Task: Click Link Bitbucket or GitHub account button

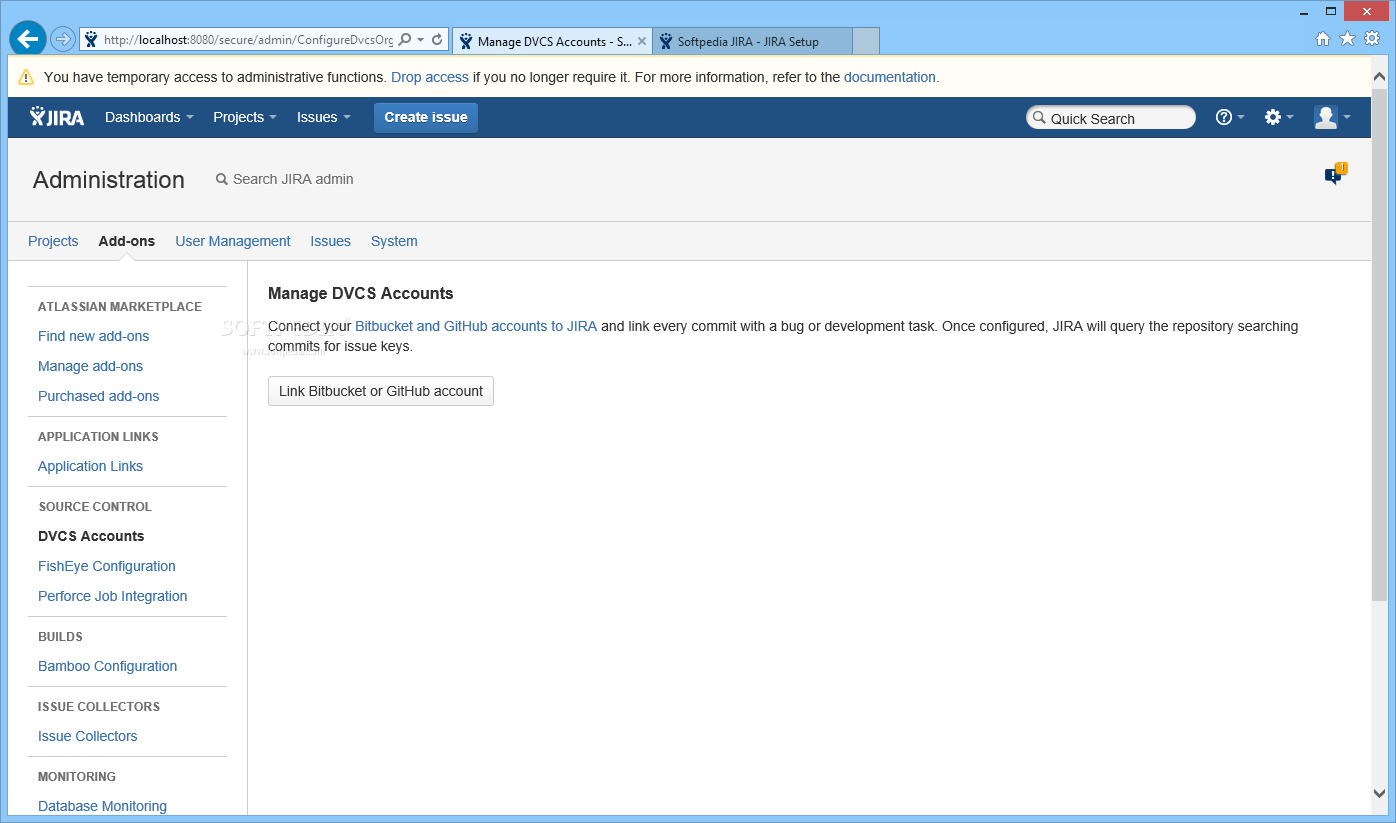Action: pos(381,391)
